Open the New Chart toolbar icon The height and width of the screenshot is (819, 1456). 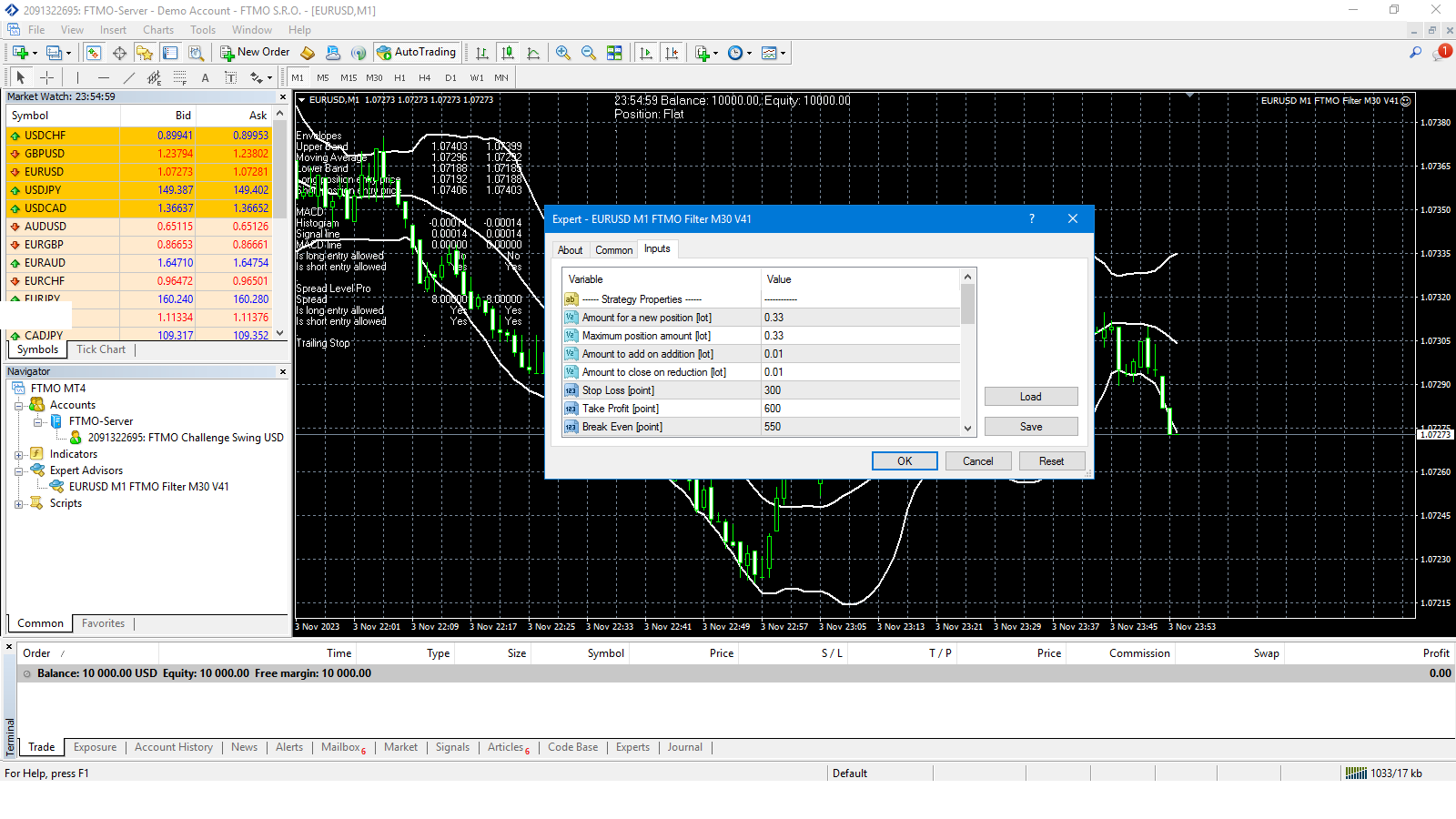tap(20, 53)
